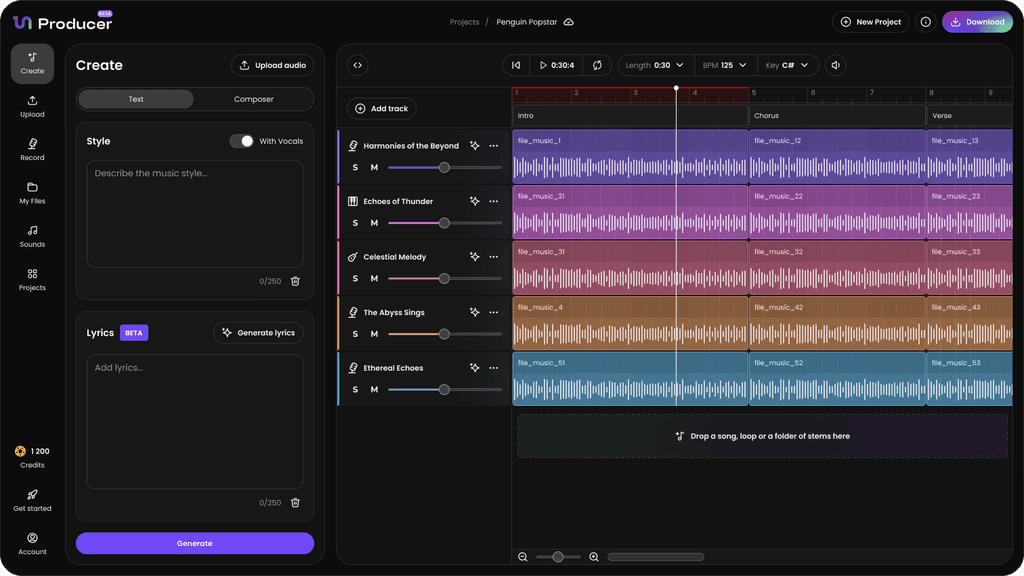Image resolution: width=1024 pixels, height=576 pixels.
Task: Switch to the Composer tab
Action: click(x=253, y=99)
